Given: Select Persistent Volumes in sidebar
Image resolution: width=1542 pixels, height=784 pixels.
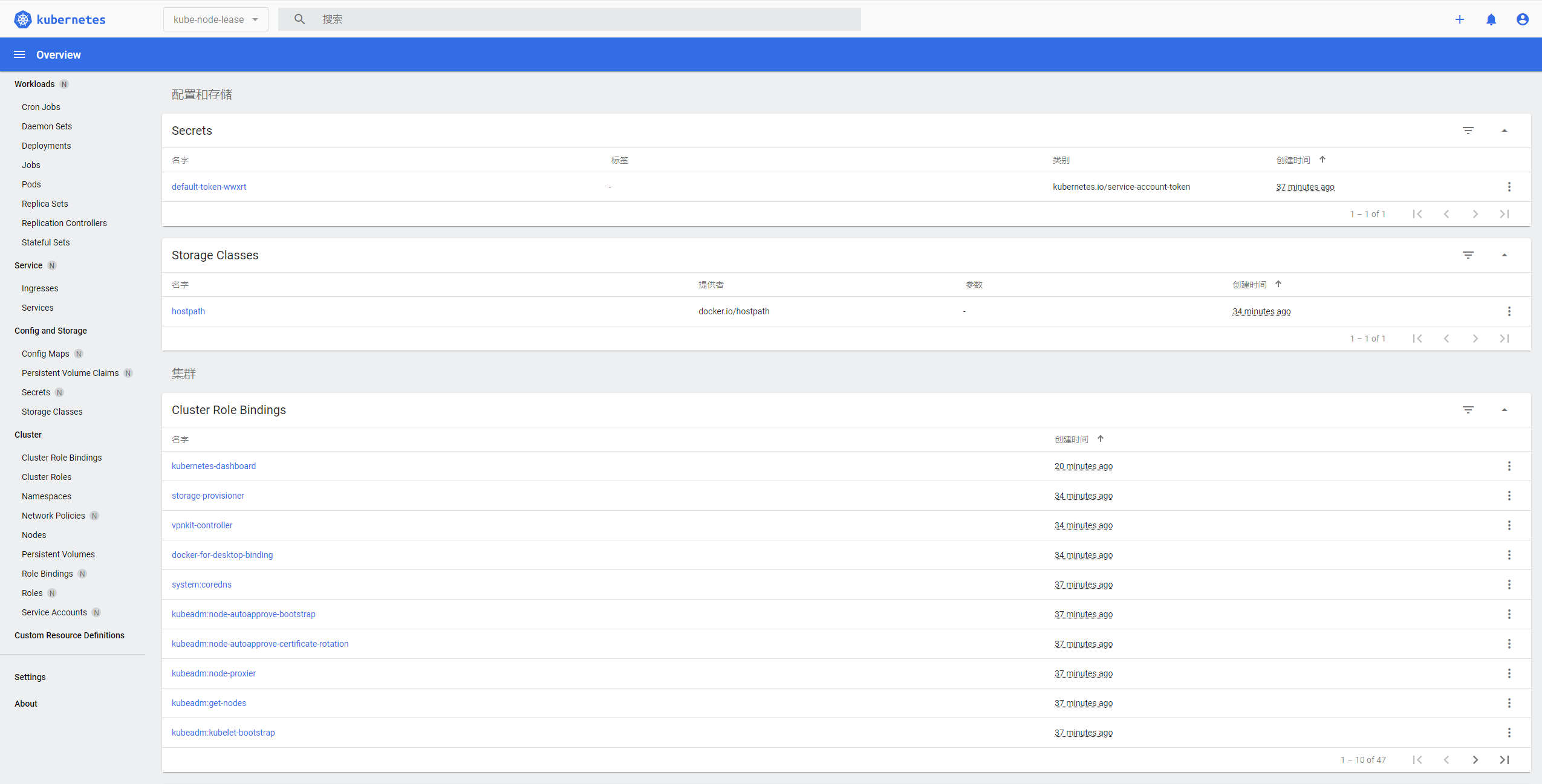Looking at the screenshot, I should [x=58, y=554].
